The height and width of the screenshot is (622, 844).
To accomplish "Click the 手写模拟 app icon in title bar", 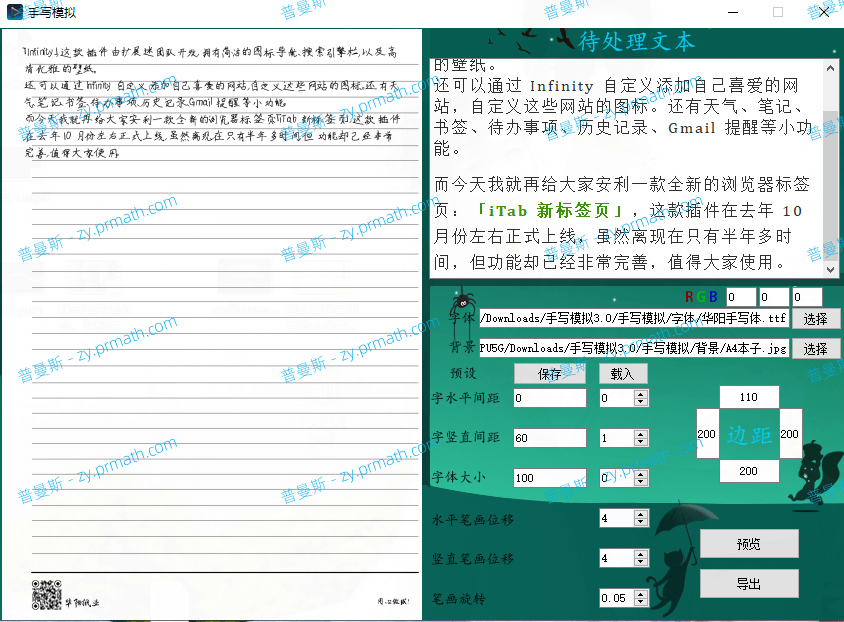I will [15, 11].
